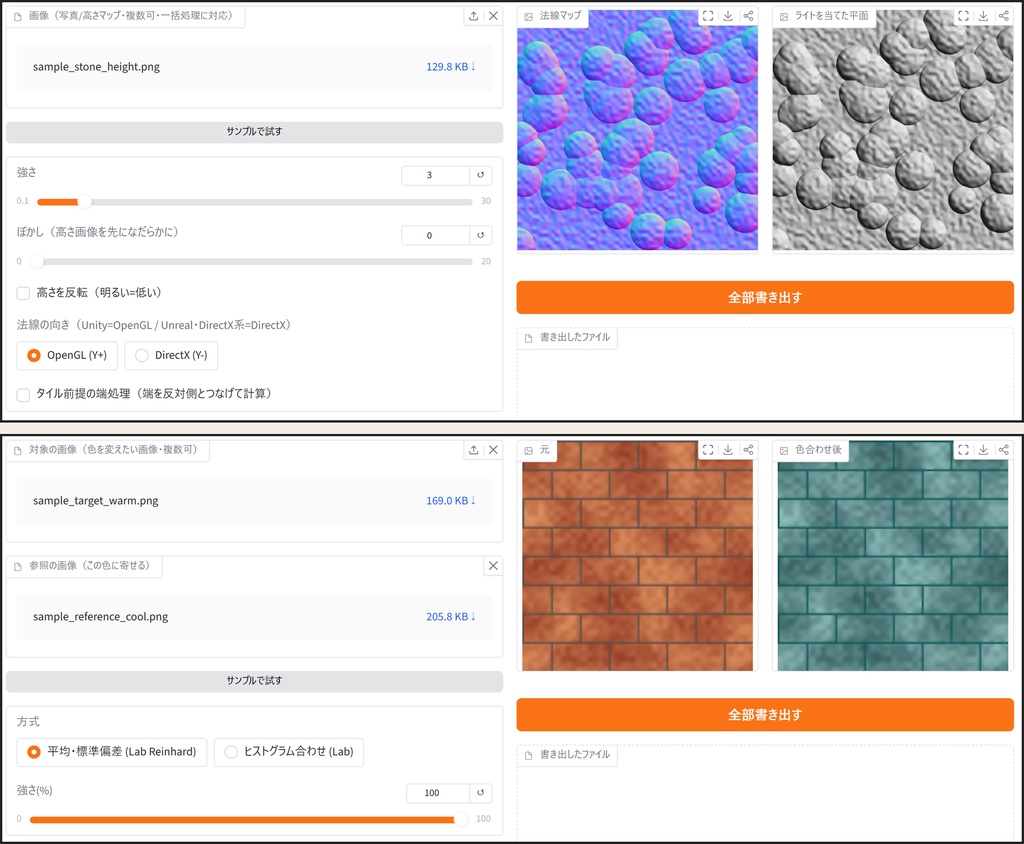Click the 強さ slider ranging 0.1 to 30
The width and height of the screenshot is (1024, 844).
255,202
